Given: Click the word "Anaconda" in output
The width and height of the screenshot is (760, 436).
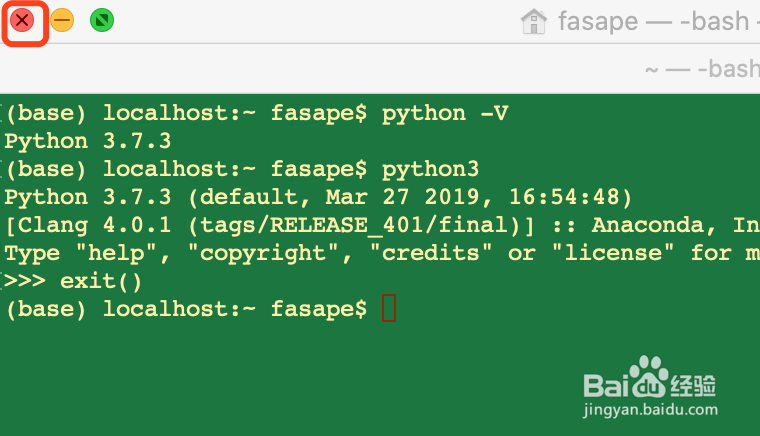Looking at the screenshot, I should click(648, 225).
